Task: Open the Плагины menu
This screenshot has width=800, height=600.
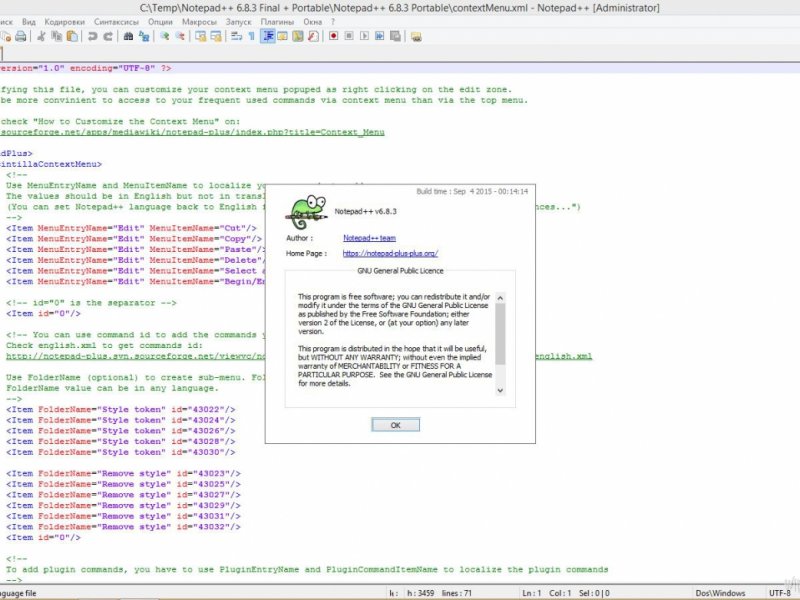Action: click(x=277, y=22)
